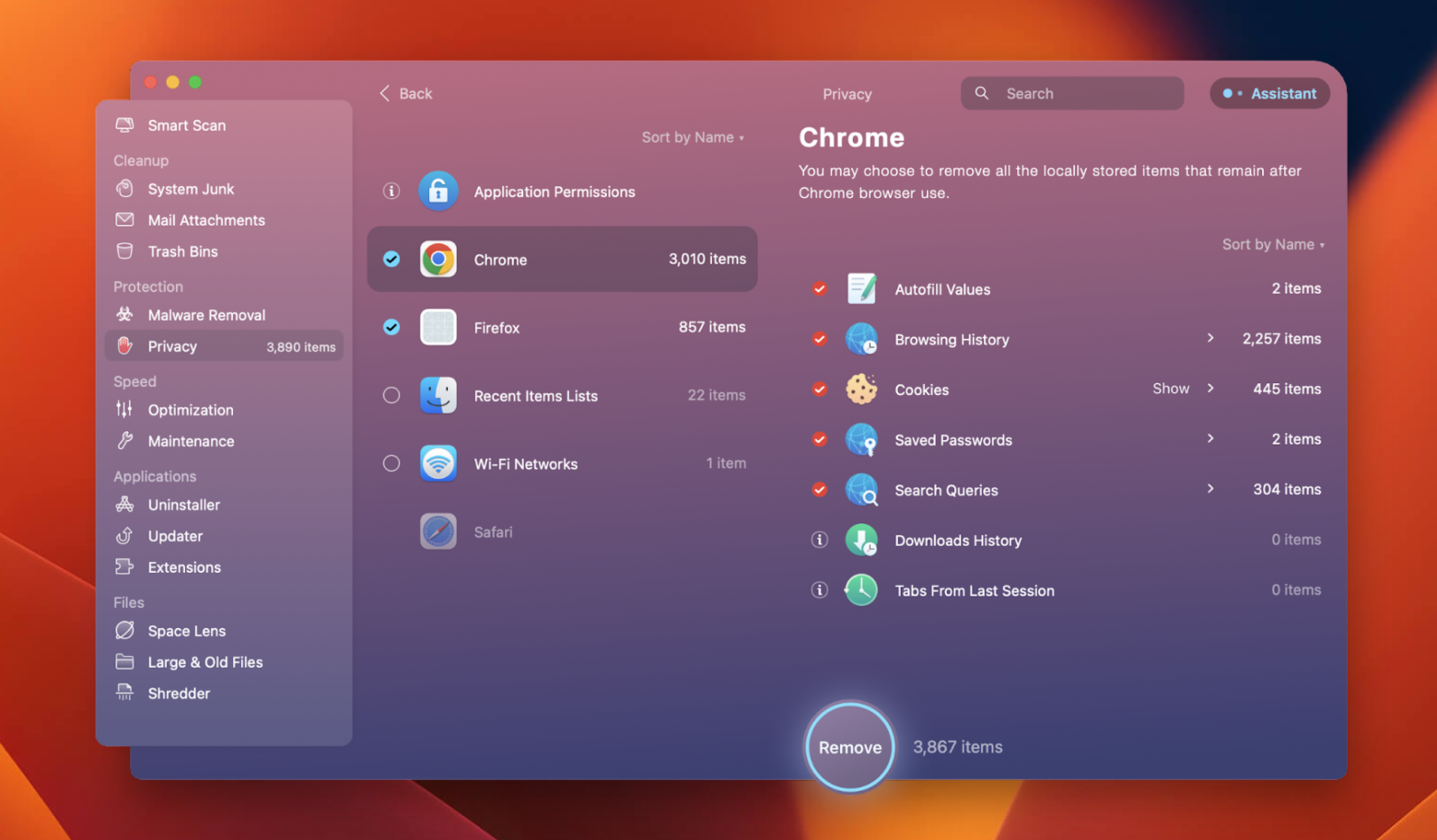The width and height of the screenshot is (1437, 840).
Task: Click the Space Lens icon
Action: coord(124,630)
